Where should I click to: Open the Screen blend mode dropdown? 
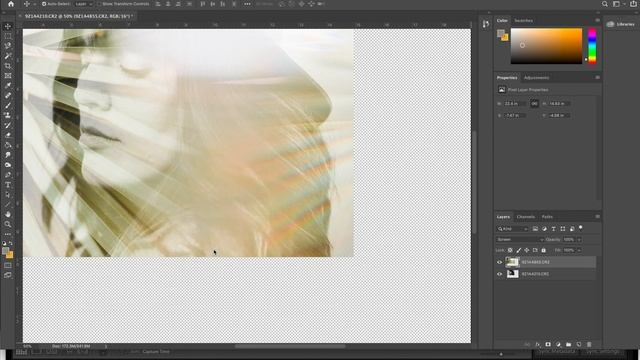[x=520, y=240]
